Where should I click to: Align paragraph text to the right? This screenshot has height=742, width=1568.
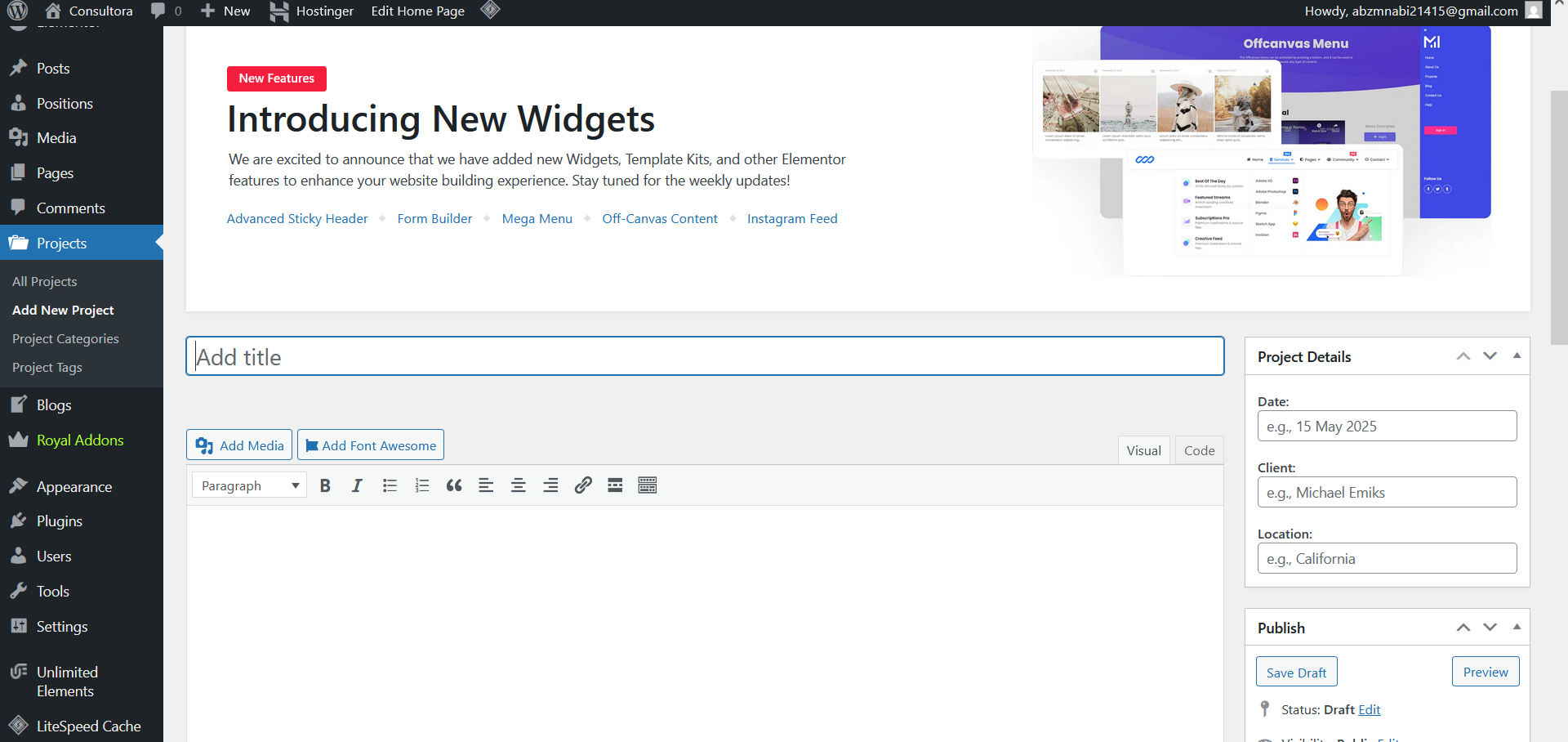(550, 485)
